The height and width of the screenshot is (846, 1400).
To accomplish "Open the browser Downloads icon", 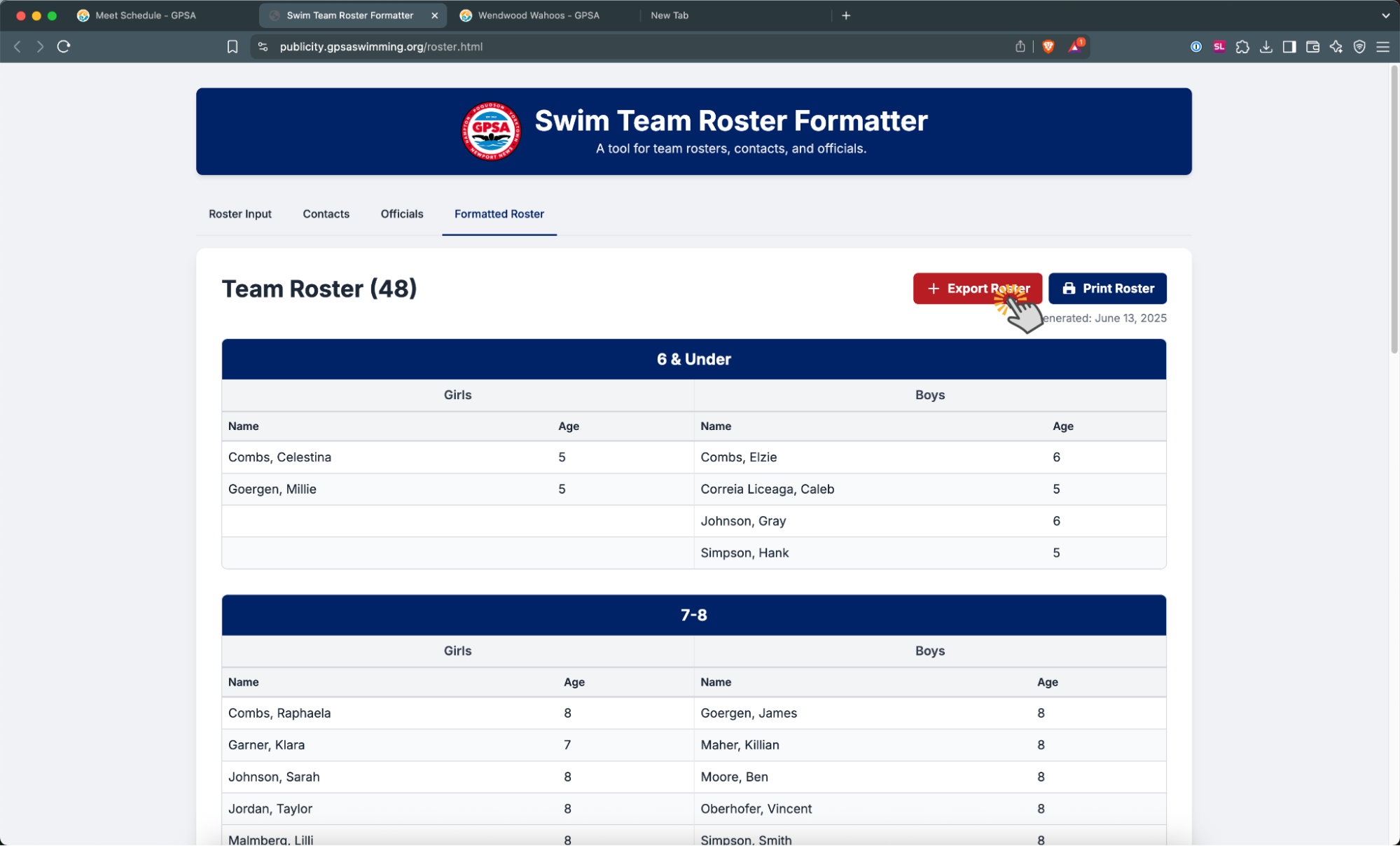I will (1266, 46).
